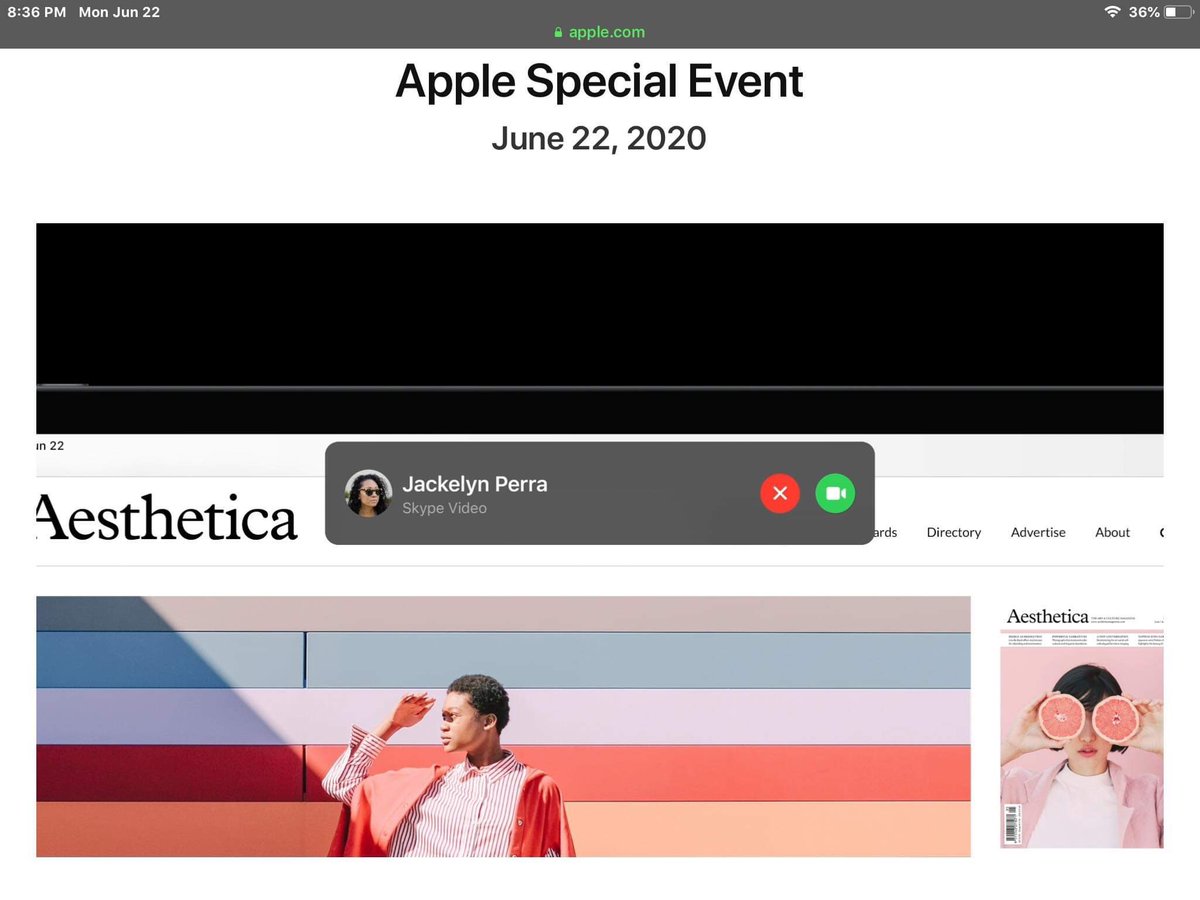Tap the green padlock in address bar
This screenshot has width=1200, height=900.
click(x=559, y=32)
